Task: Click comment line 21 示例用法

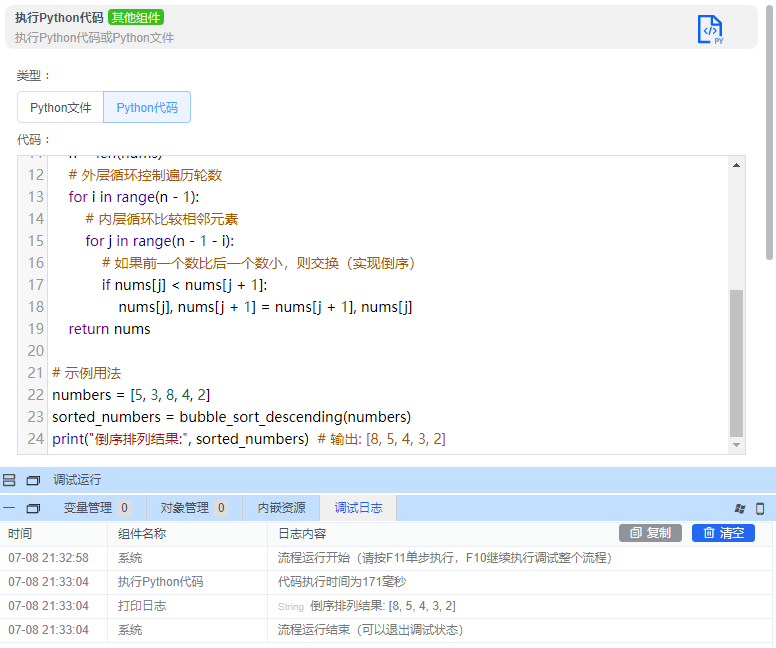Action: (x=87, y=373)
